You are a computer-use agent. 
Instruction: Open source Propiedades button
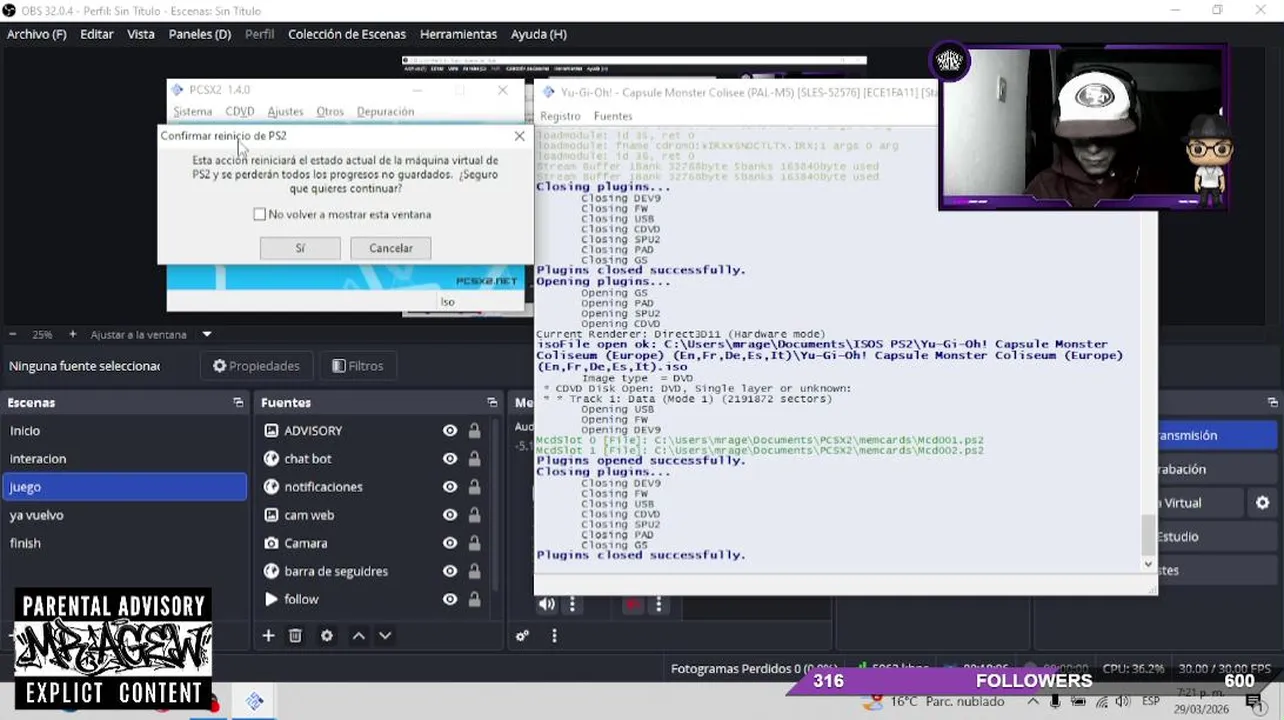click(256, 366)
